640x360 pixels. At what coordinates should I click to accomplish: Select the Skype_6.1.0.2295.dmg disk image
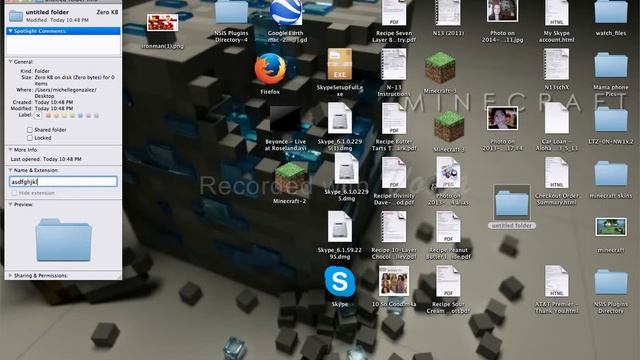click(346, 169)
